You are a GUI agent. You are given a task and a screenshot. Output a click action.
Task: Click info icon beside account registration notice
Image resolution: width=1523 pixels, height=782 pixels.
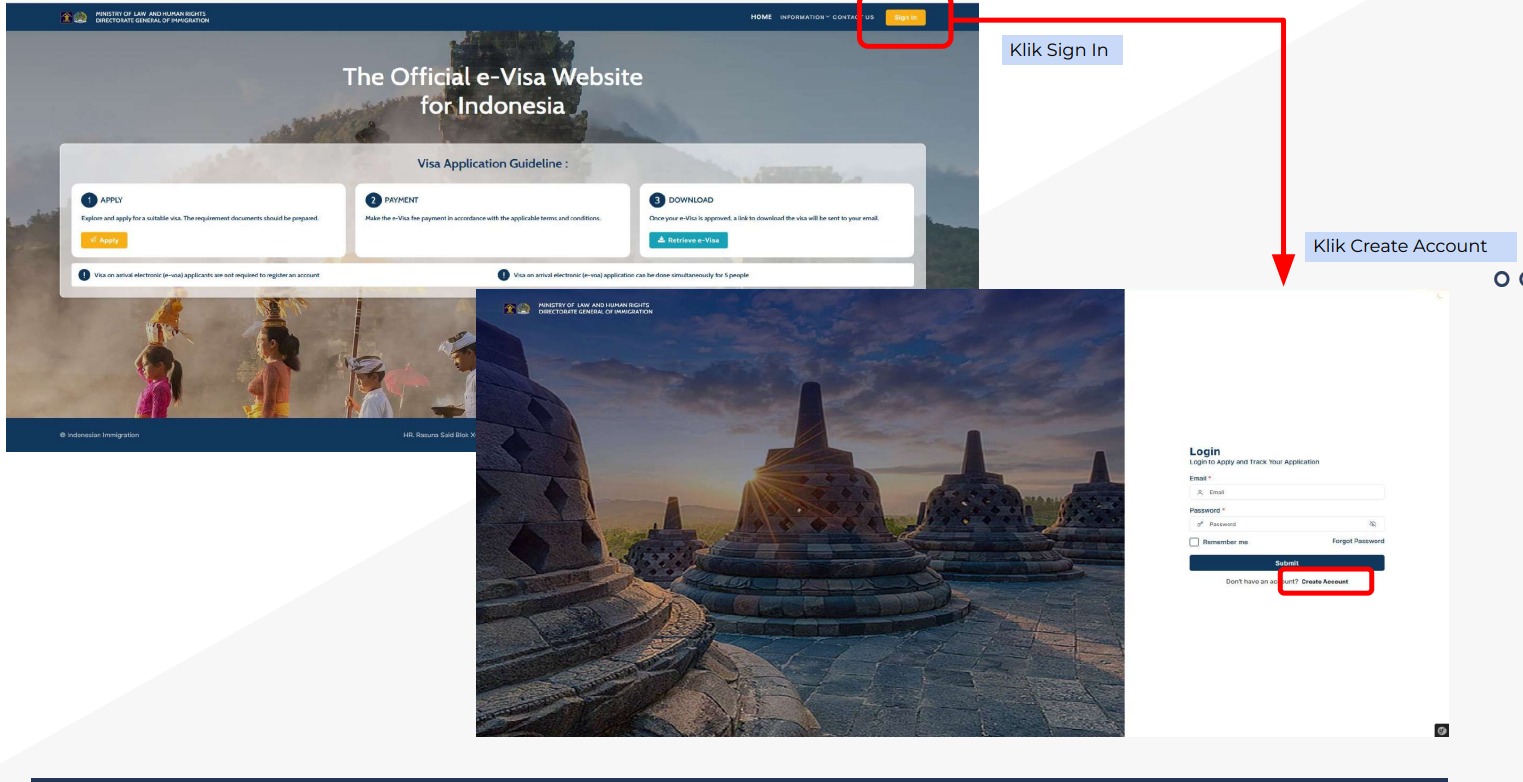pyautogui.click(x=84, y=275)
